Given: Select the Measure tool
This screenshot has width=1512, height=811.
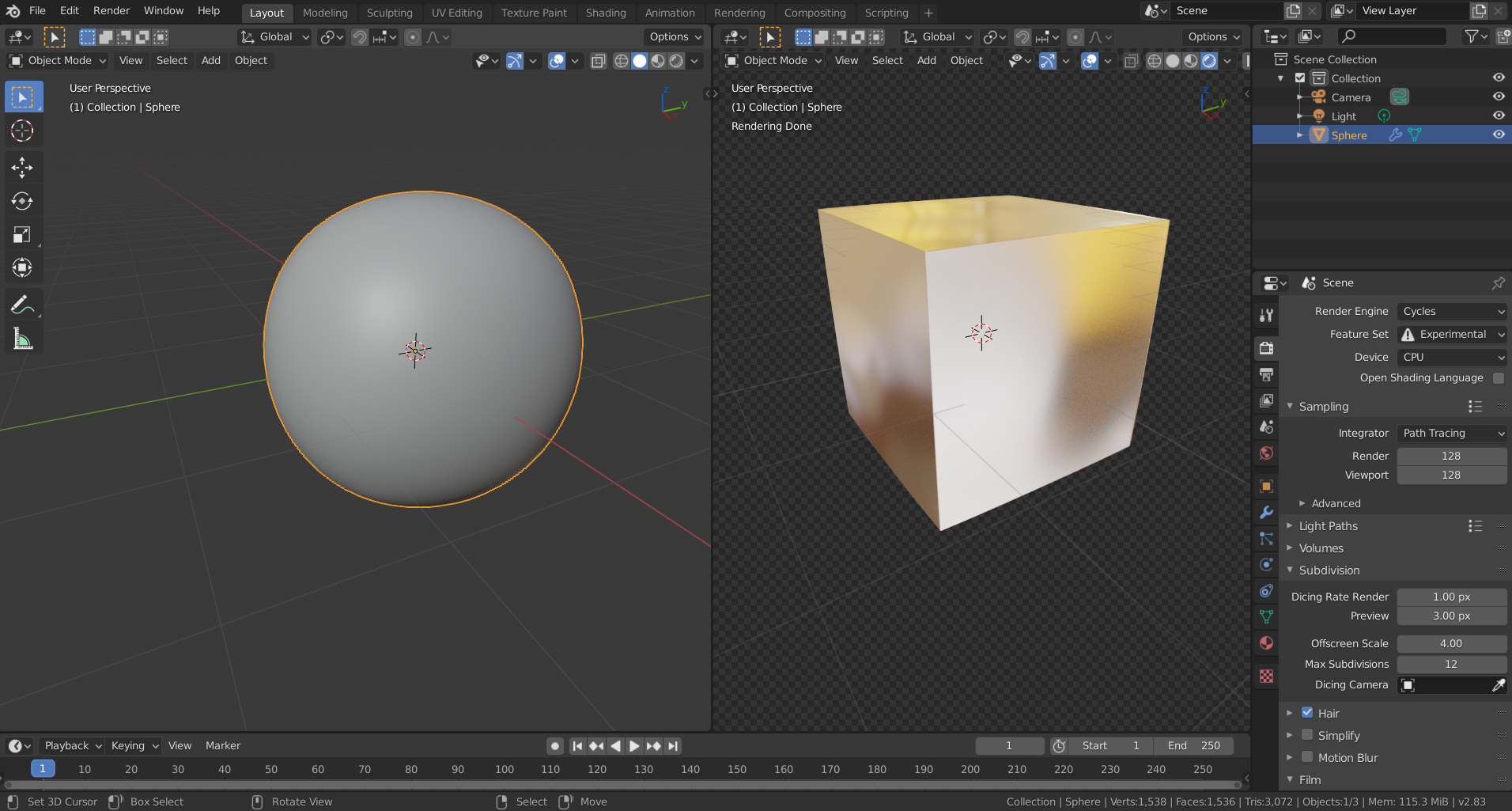Looking at the screenshot, I should click(x=23, y=339).
